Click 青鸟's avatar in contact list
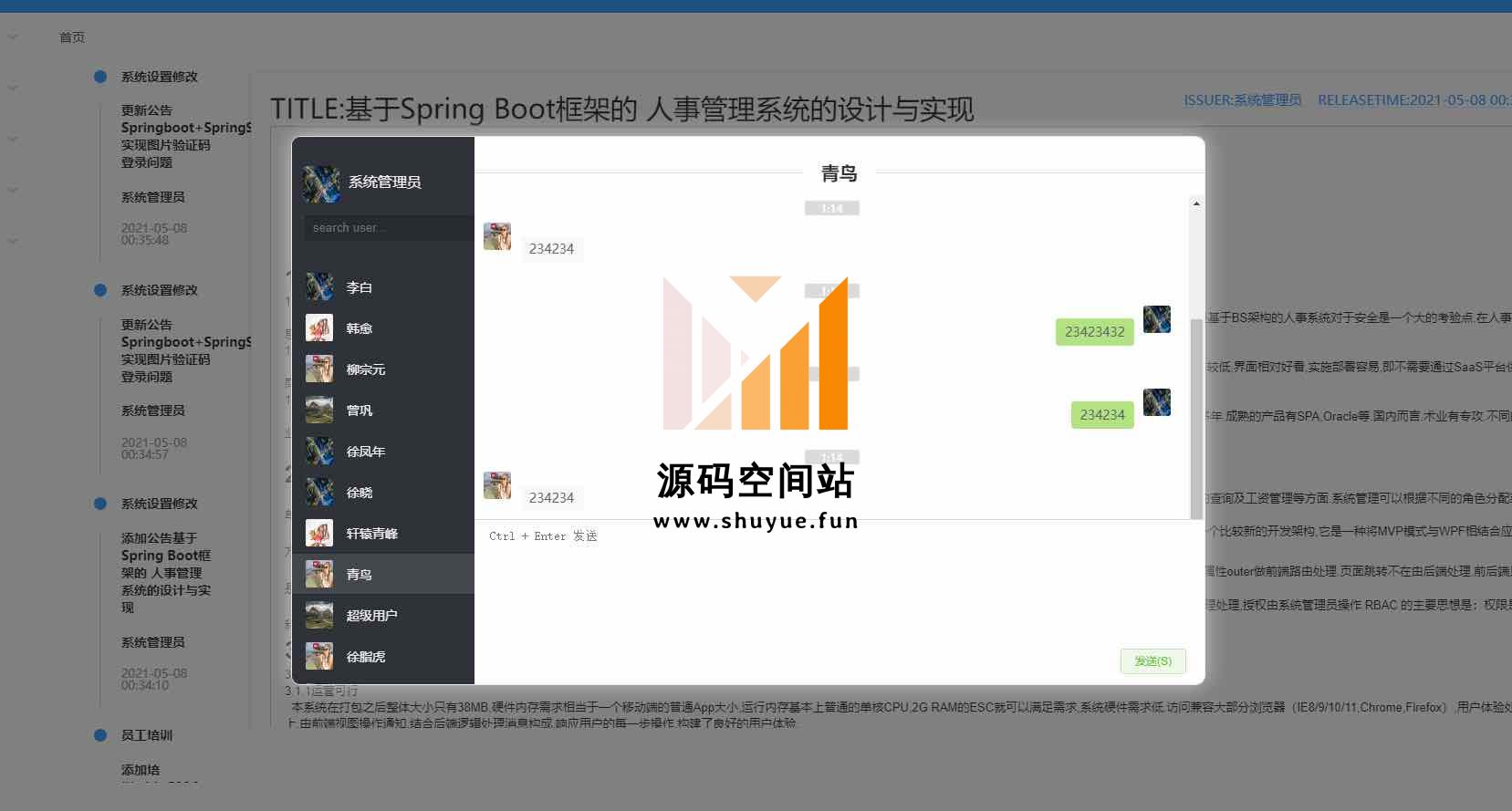 tap(319, 574)
